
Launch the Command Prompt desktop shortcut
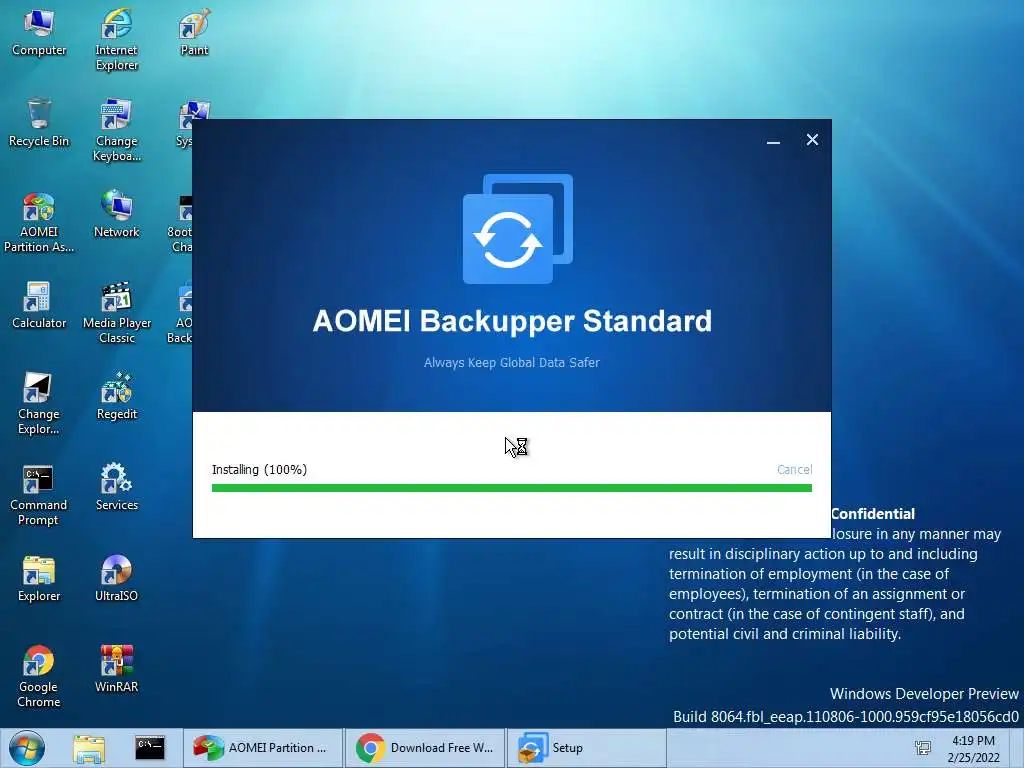(39, 494)
